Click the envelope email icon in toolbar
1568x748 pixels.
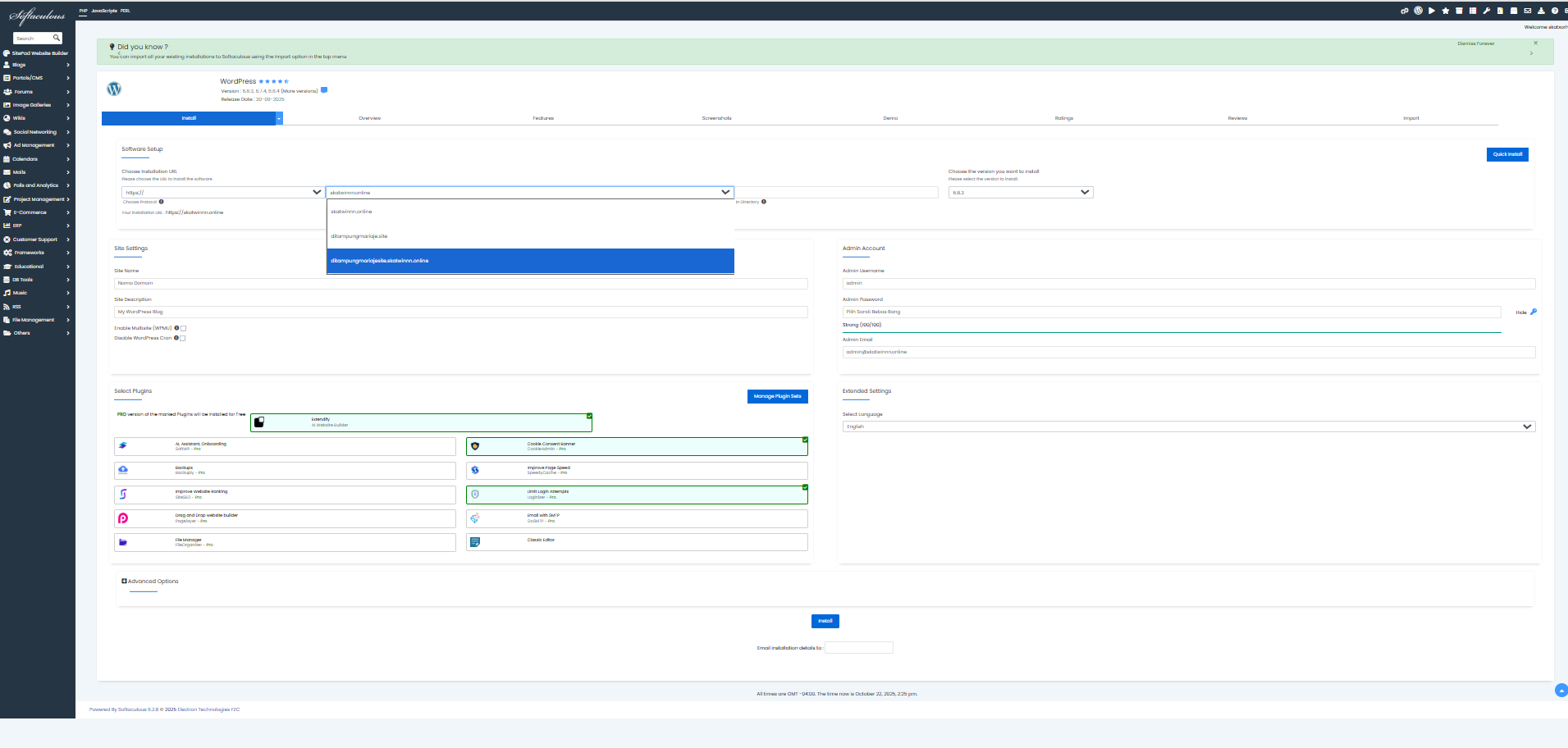(1527, 11)
